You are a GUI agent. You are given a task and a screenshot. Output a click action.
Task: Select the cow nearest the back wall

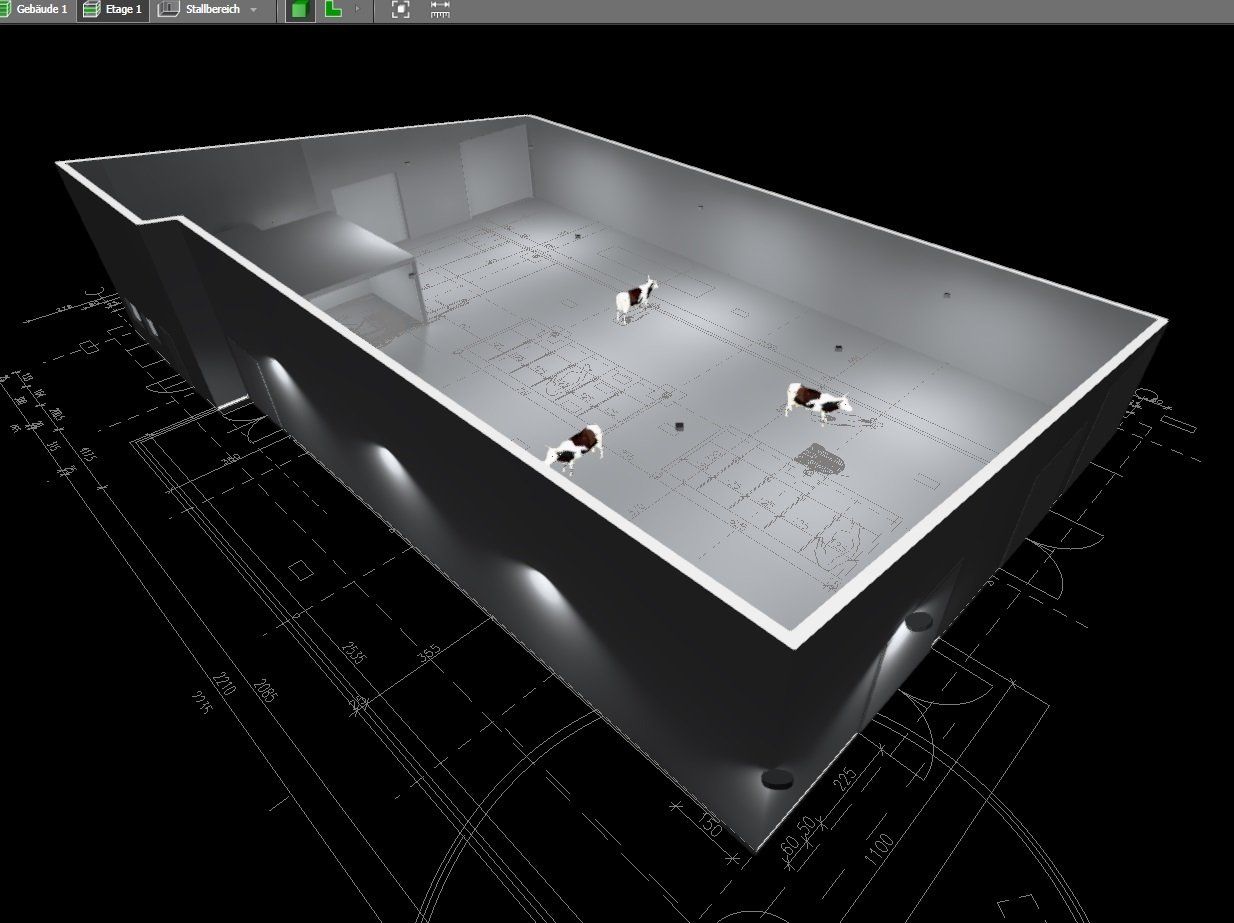636,299
